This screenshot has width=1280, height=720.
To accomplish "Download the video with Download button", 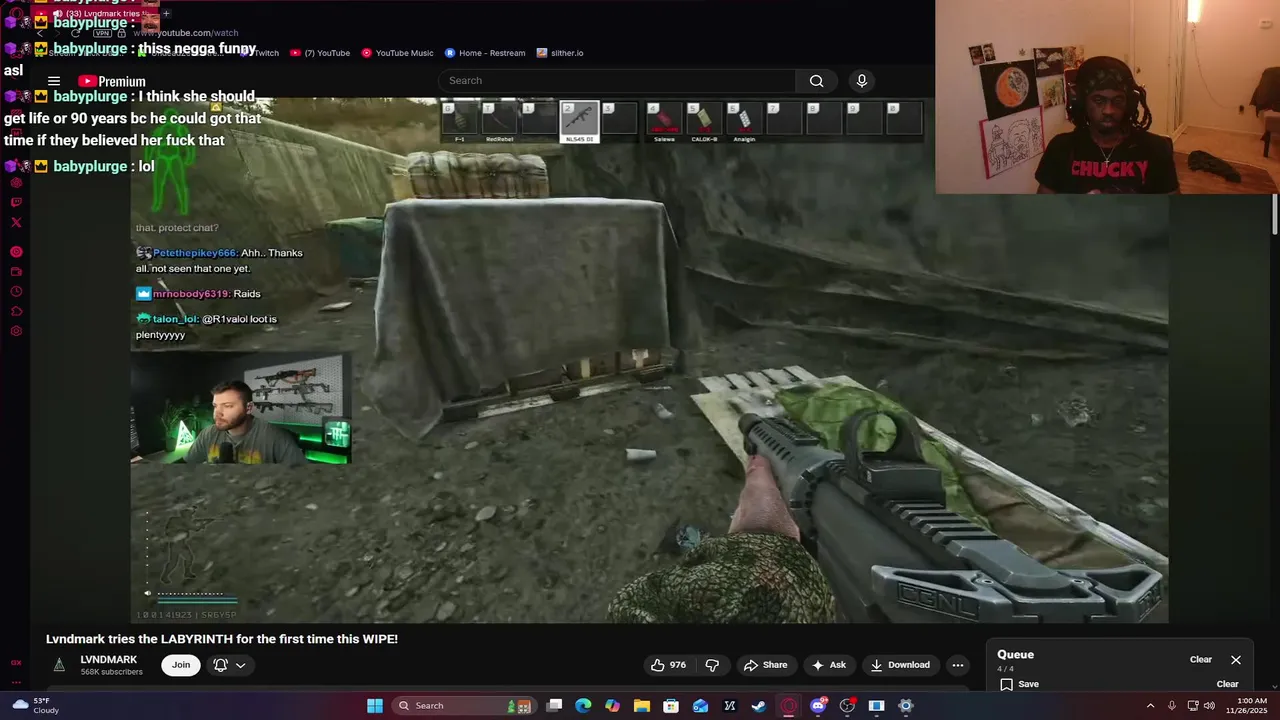I will coord(900,665).
